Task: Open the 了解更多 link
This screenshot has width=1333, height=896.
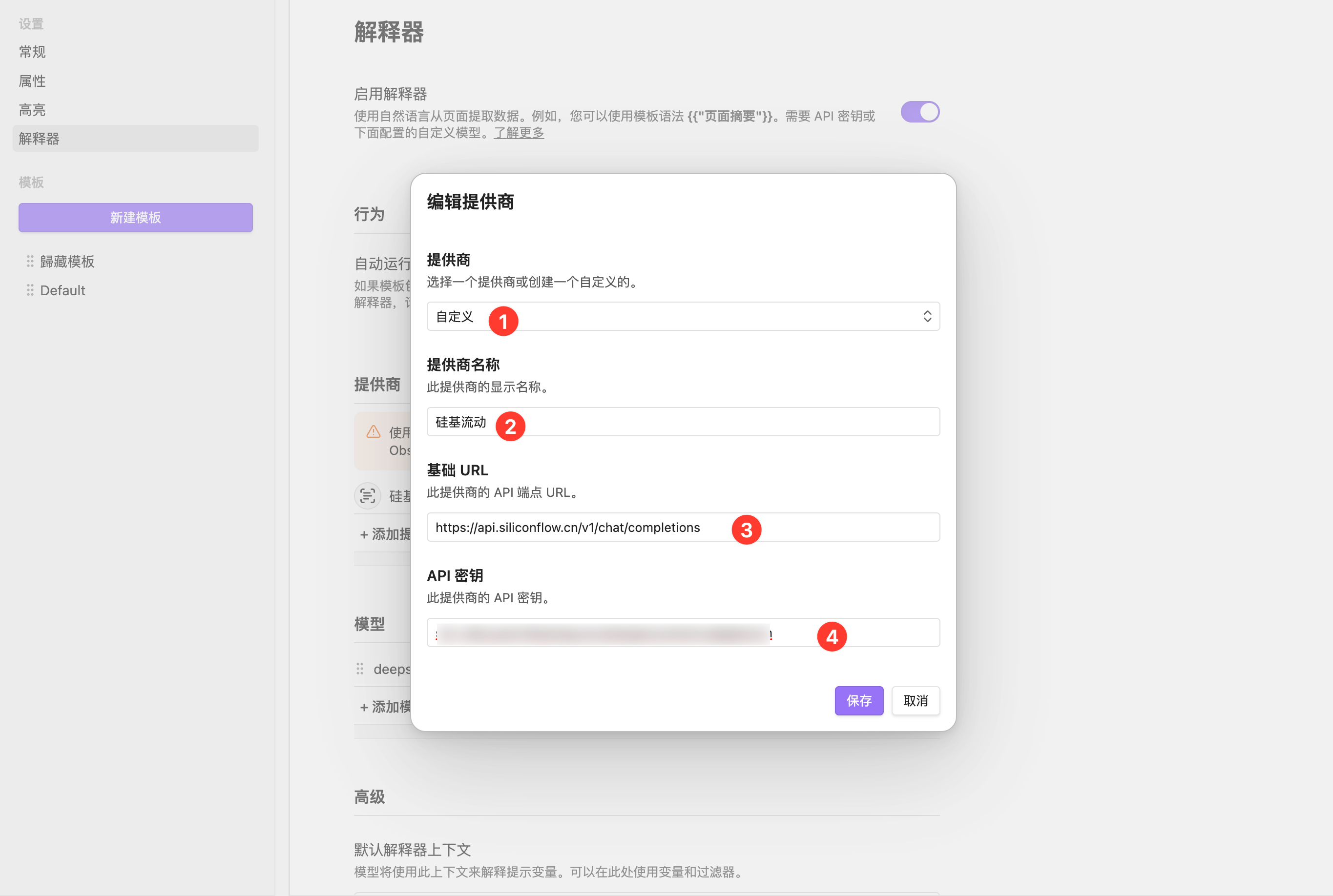Action: (519, 133)
